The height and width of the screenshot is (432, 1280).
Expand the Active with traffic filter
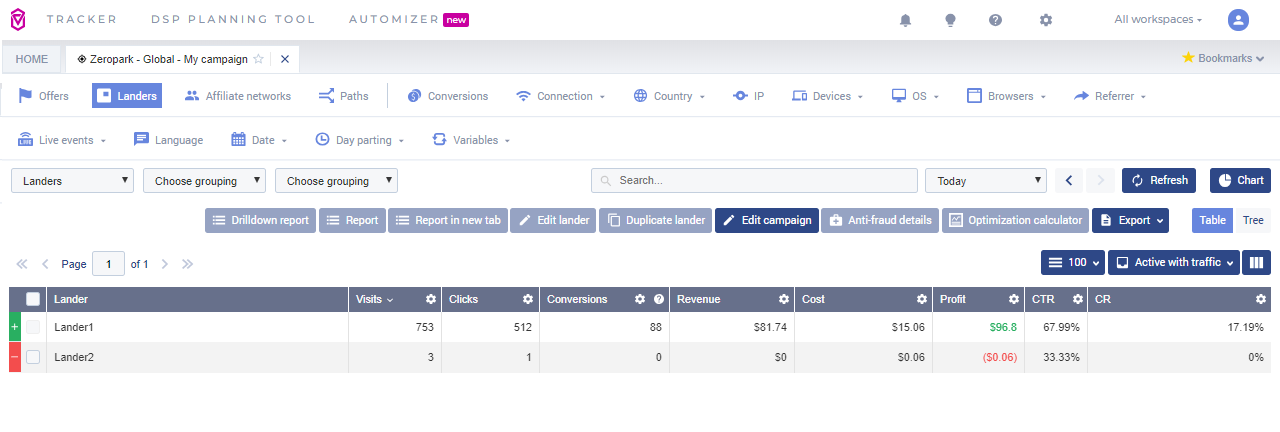1173,262
